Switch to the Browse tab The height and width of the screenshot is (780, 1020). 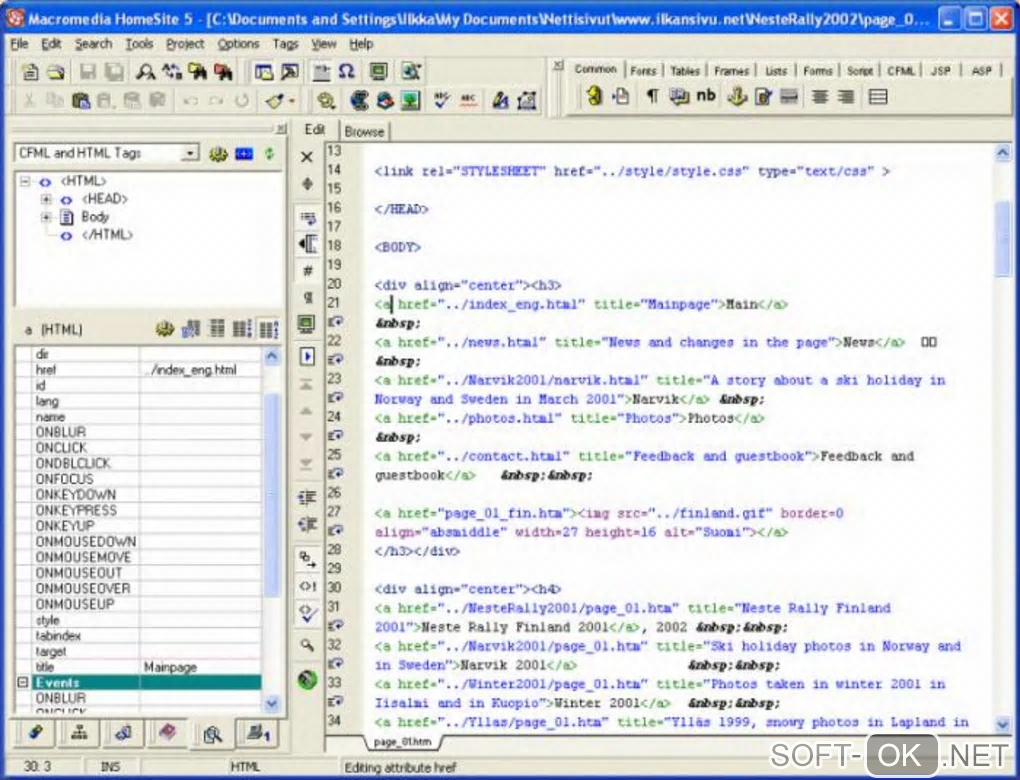(364, 131)
